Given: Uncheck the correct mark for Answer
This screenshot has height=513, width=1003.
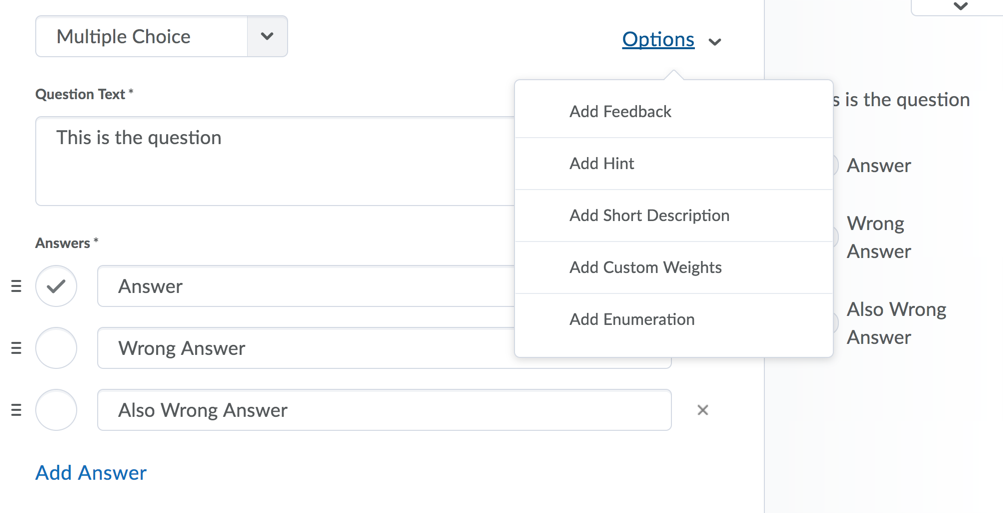Looking at the screenshot, I should [x=56, y=286].
